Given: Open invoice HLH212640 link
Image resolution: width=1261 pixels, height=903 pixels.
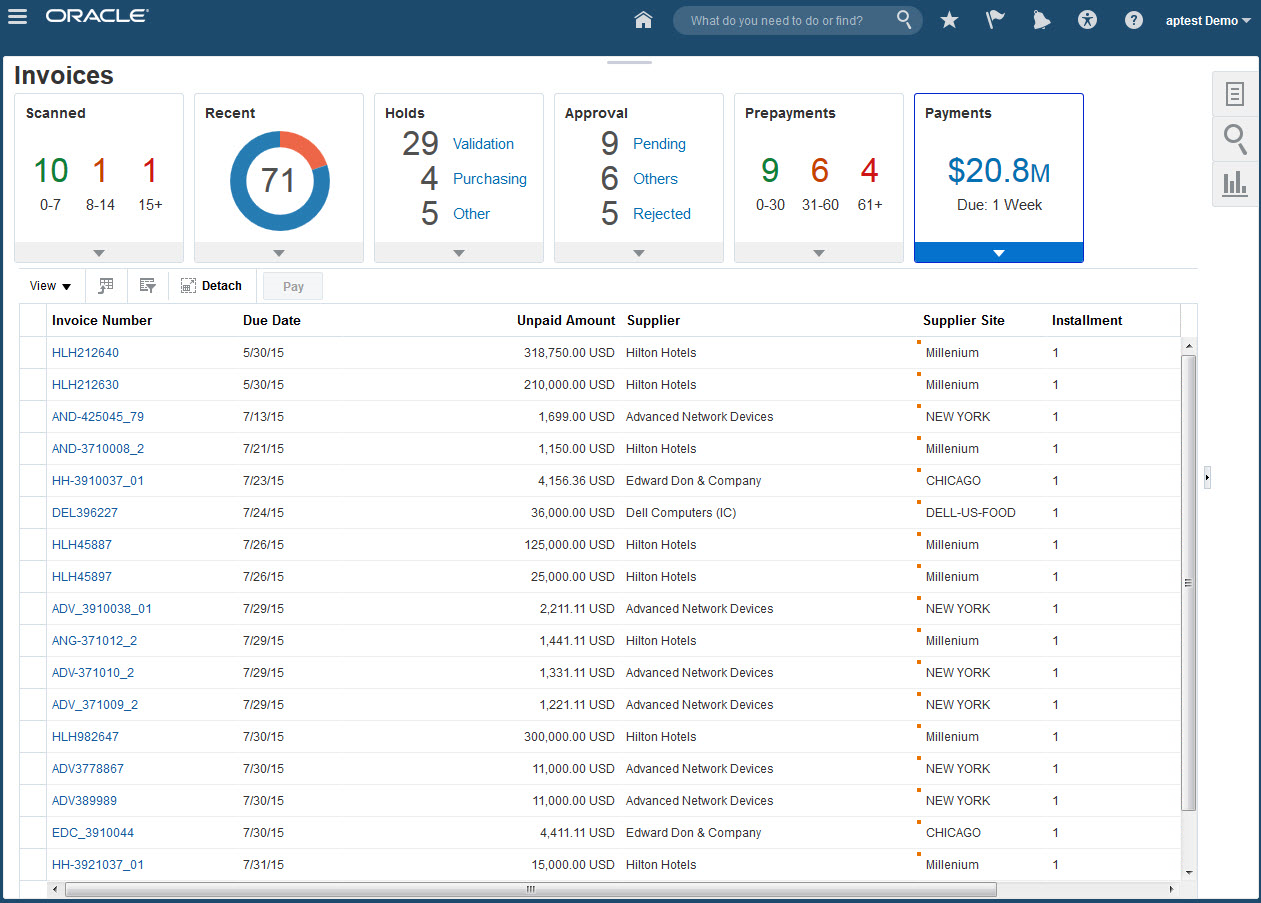Looking at the screenshot, I should [x=85, y=353].
